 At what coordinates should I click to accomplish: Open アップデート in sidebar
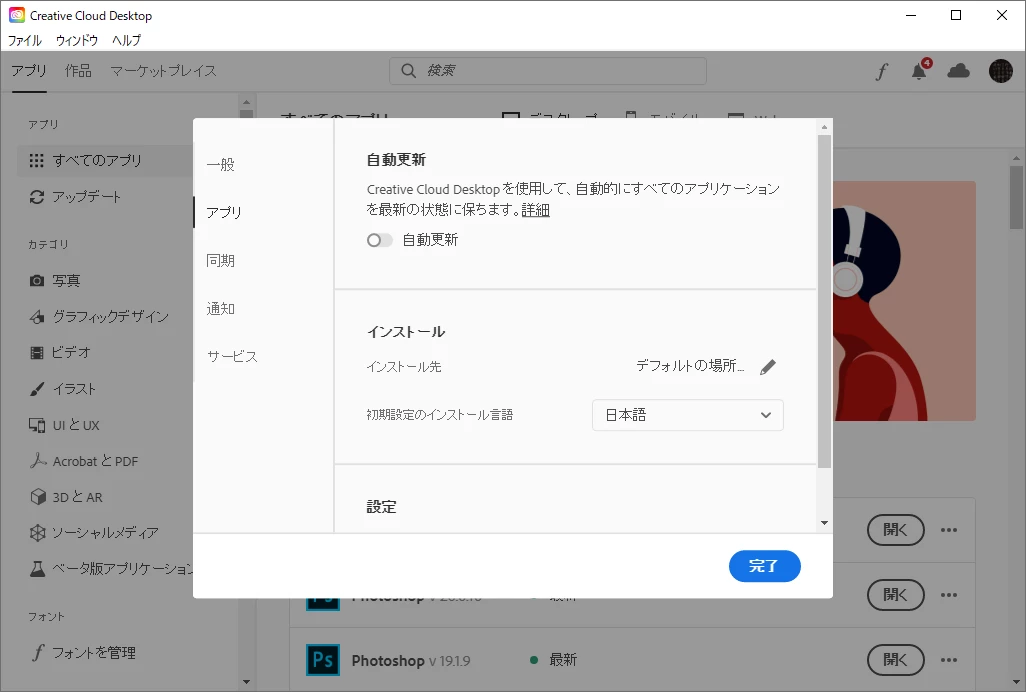coord(75,197)
